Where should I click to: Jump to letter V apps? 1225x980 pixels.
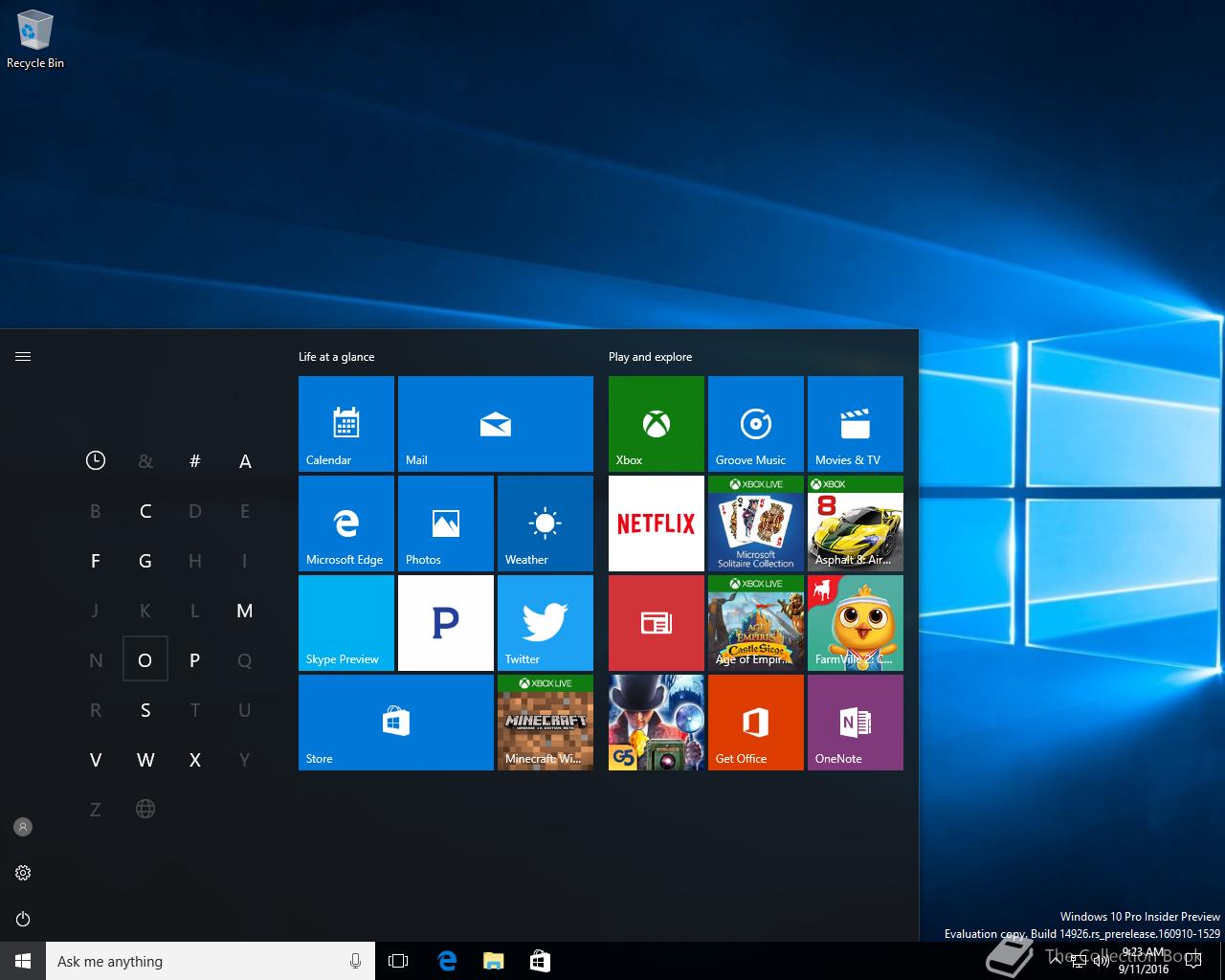coord(96,760)
